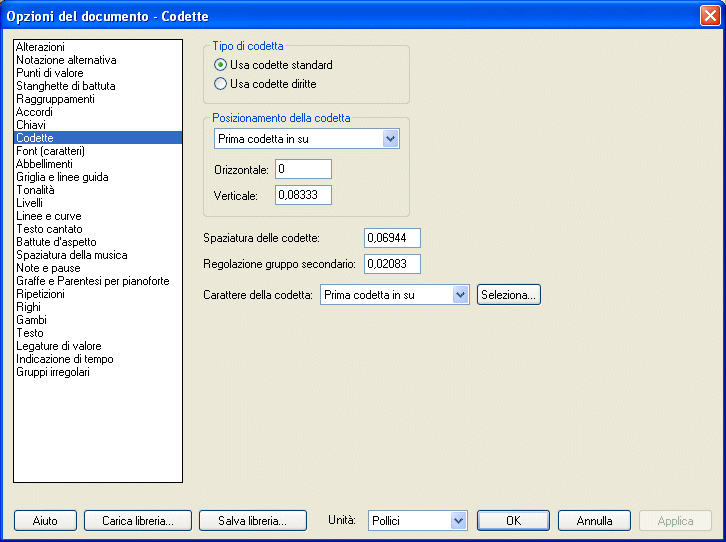Select Usa codette diritte radio button
Screen dimensions: 726x542
tap(220, 84)
